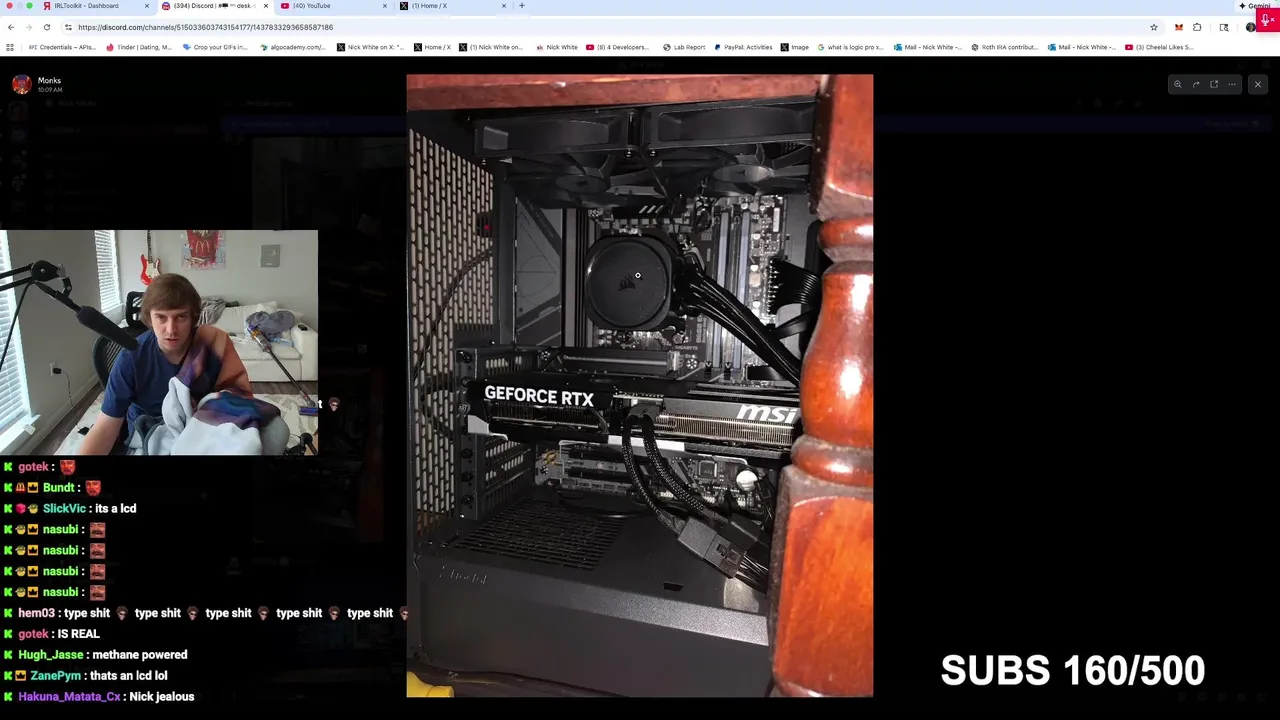Viewport: 1280px width, 720px height.
Task: Forward the image with arrow icon
Action: pos(1196,84)
